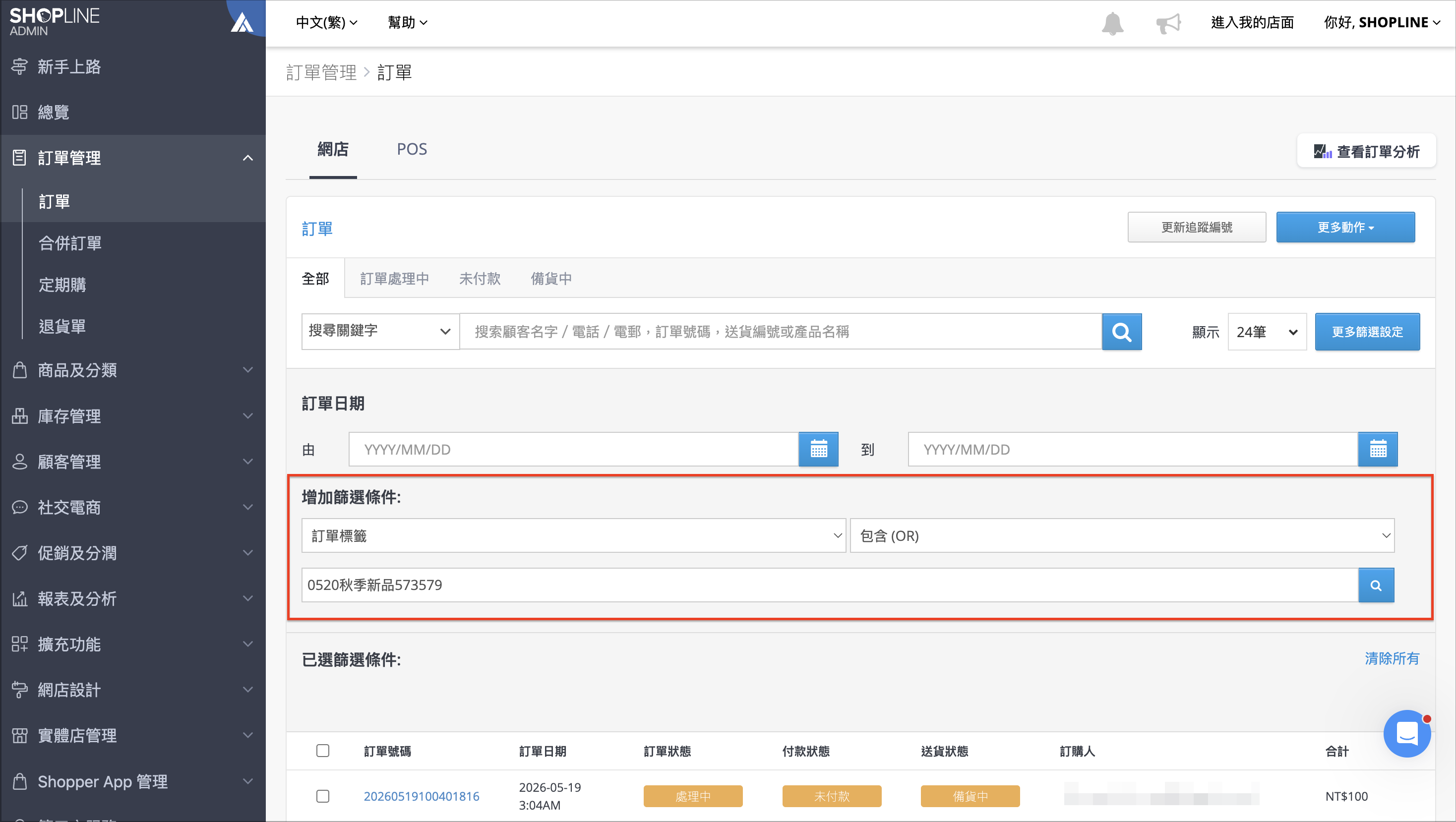
Task: Click the 總覽 dashboard icon
Action: pyautogui.click(x=20, y=112)
